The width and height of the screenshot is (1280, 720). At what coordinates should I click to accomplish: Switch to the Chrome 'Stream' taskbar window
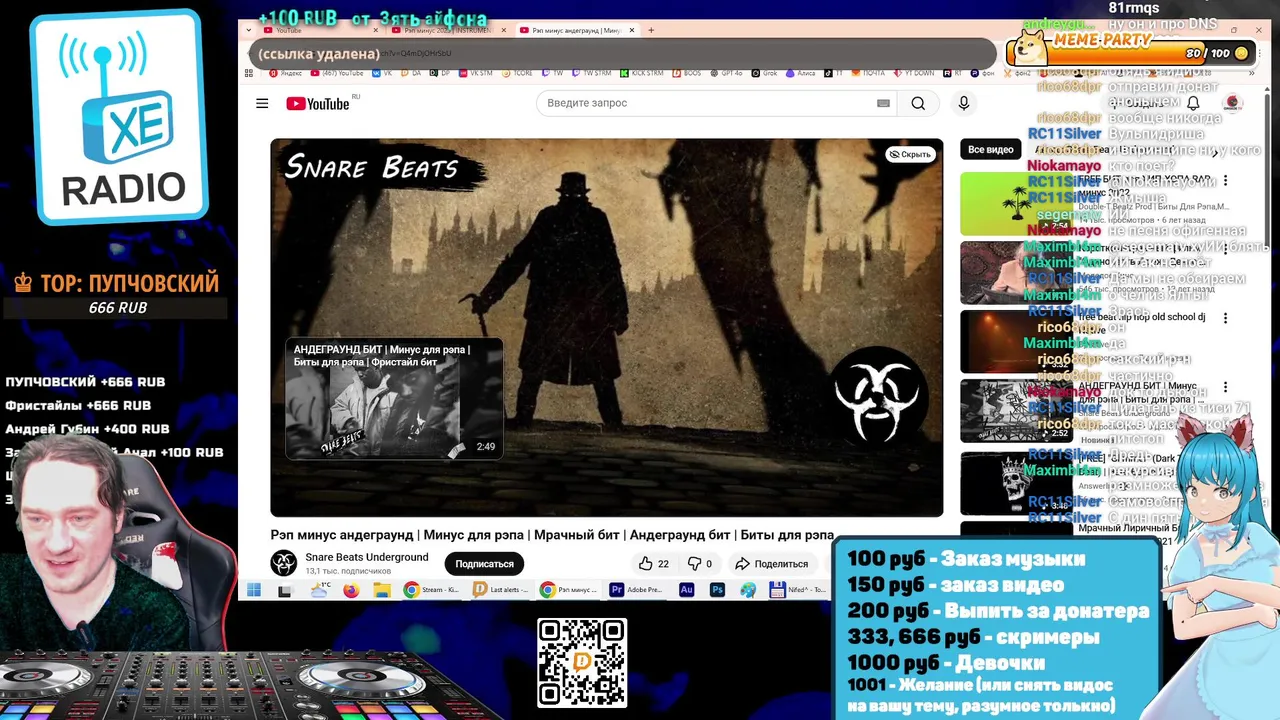click(x=432, y=591)
